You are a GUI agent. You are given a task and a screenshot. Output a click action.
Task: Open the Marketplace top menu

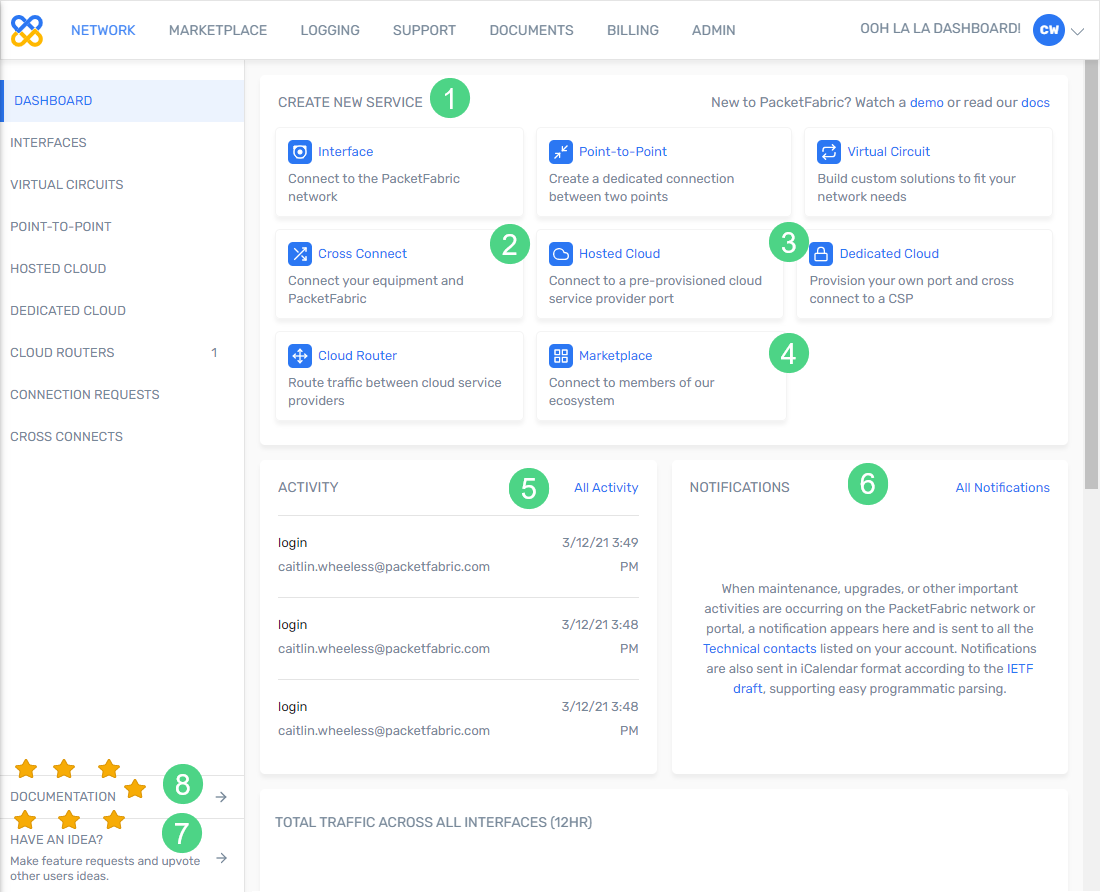point(218,30)
